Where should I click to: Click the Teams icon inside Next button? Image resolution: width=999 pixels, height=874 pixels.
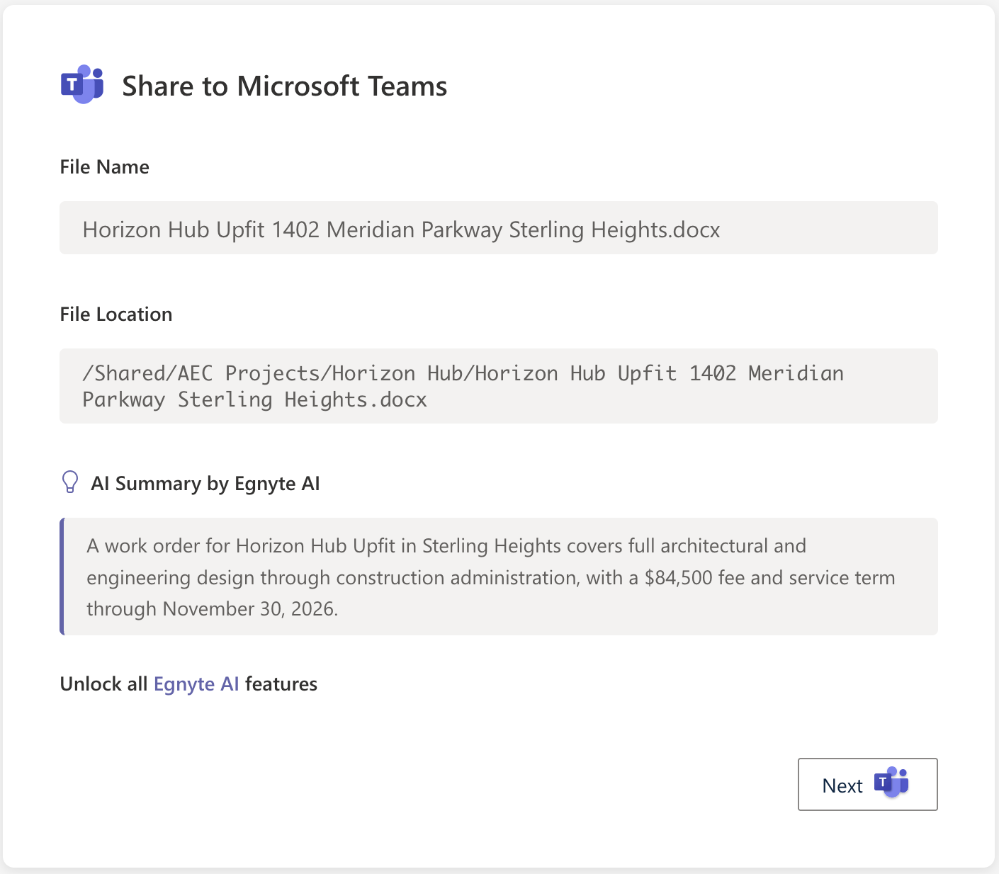click(x=891, y=782)
